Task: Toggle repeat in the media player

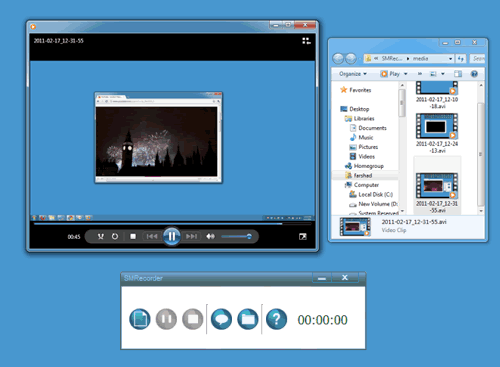Action: pyautogui.click(x=115, y=236)
